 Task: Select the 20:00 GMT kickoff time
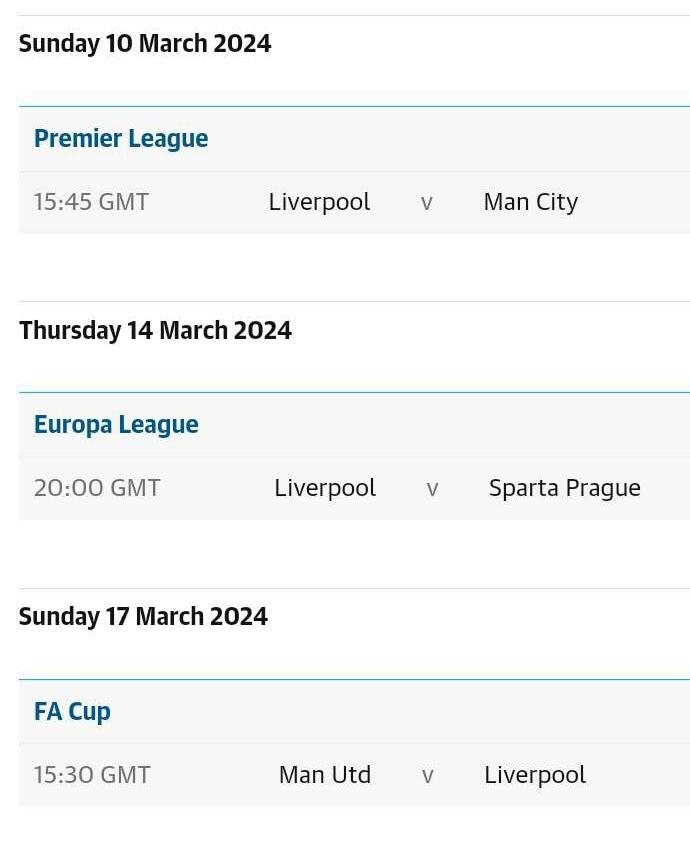pos(97,488)
